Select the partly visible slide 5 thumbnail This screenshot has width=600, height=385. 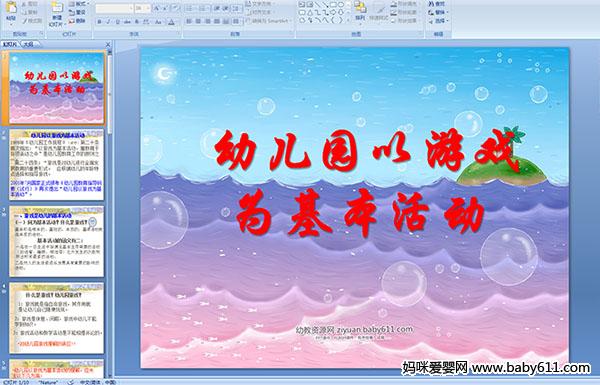pos(57,369)
